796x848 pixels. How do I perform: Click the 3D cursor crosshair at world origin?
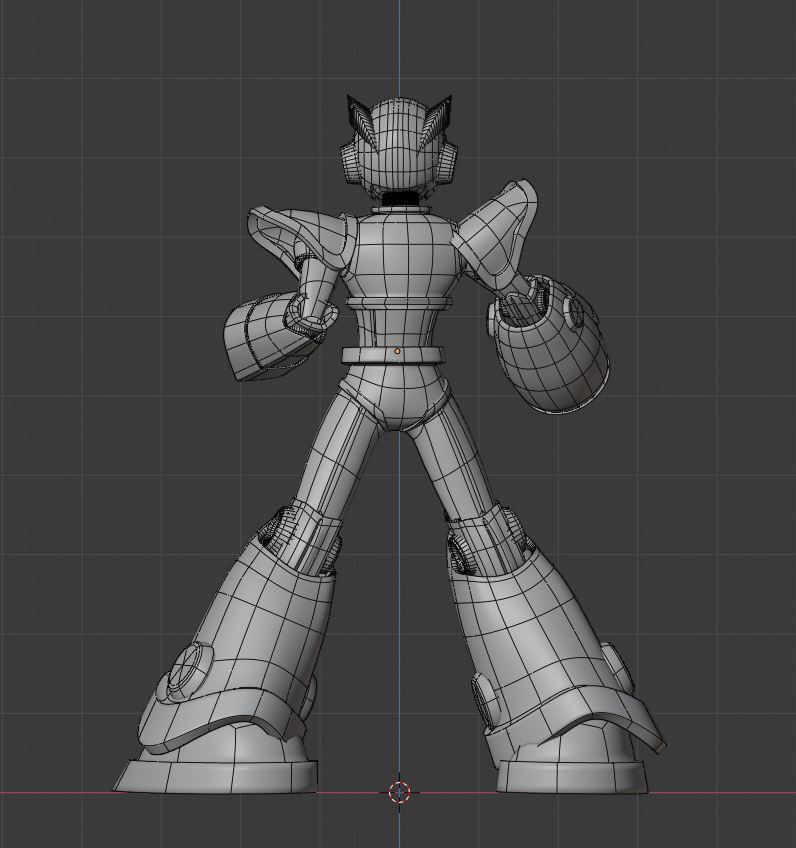point(399,792)
